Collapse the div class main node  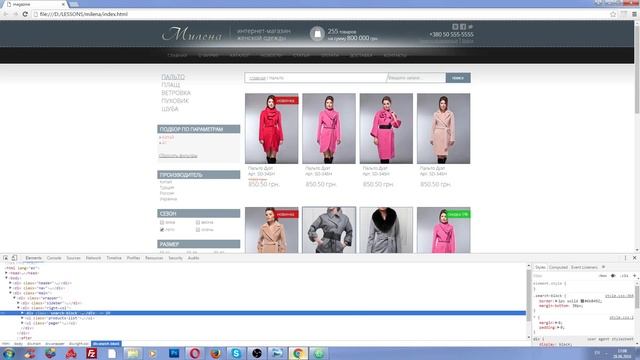click(10, 293)
